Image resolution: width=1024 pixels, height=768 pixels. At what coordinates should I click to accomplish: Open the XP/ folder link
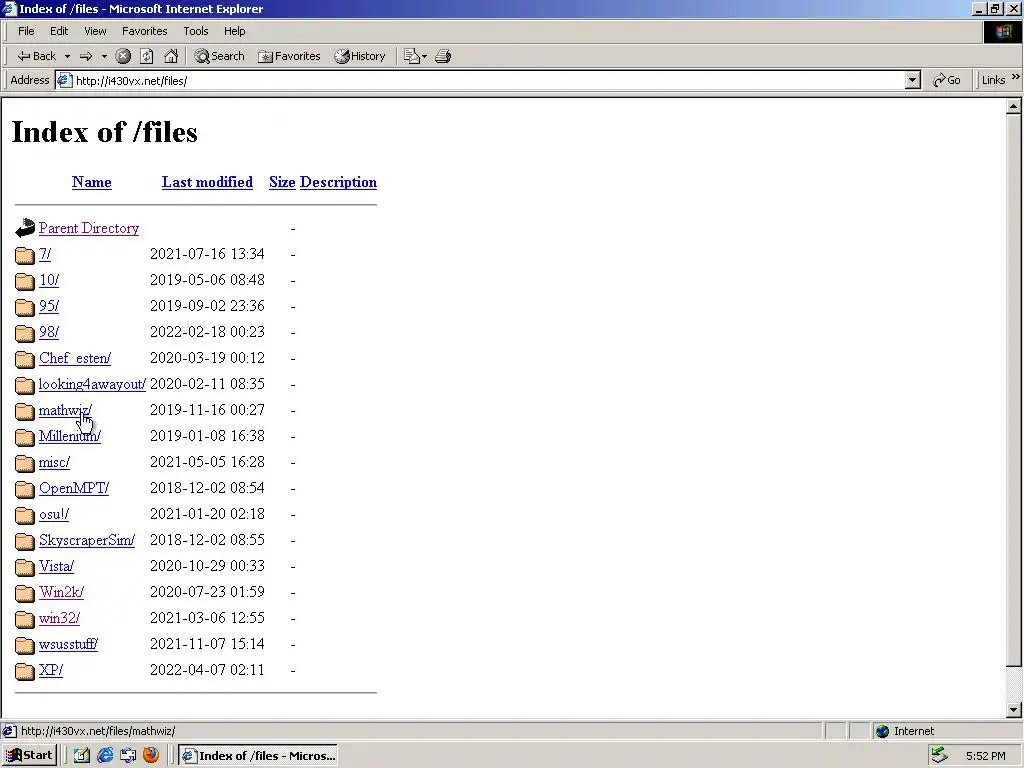(x=51, y=671)
